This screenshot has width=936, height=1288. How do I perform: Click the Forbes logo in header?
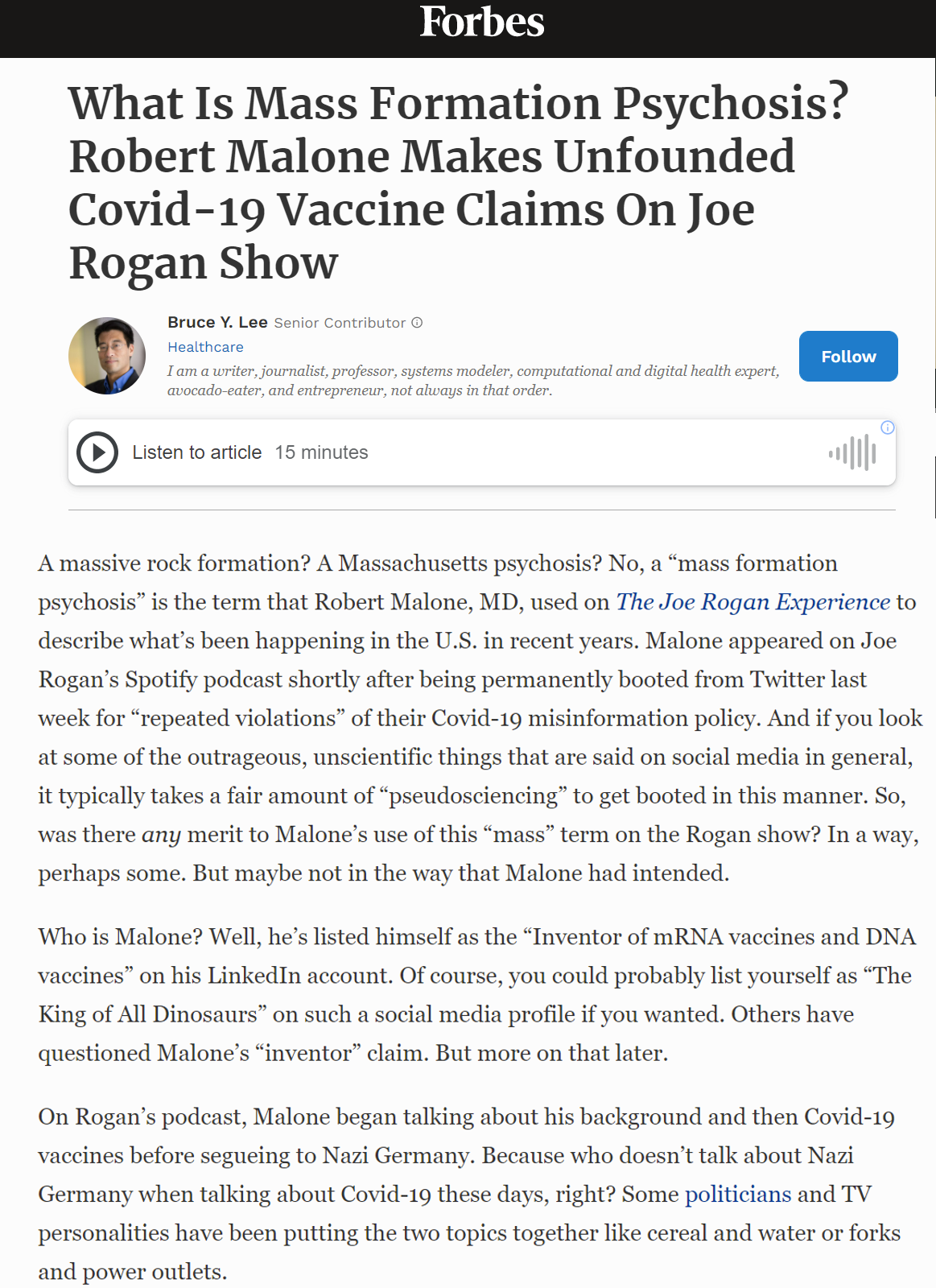point(481,23)
